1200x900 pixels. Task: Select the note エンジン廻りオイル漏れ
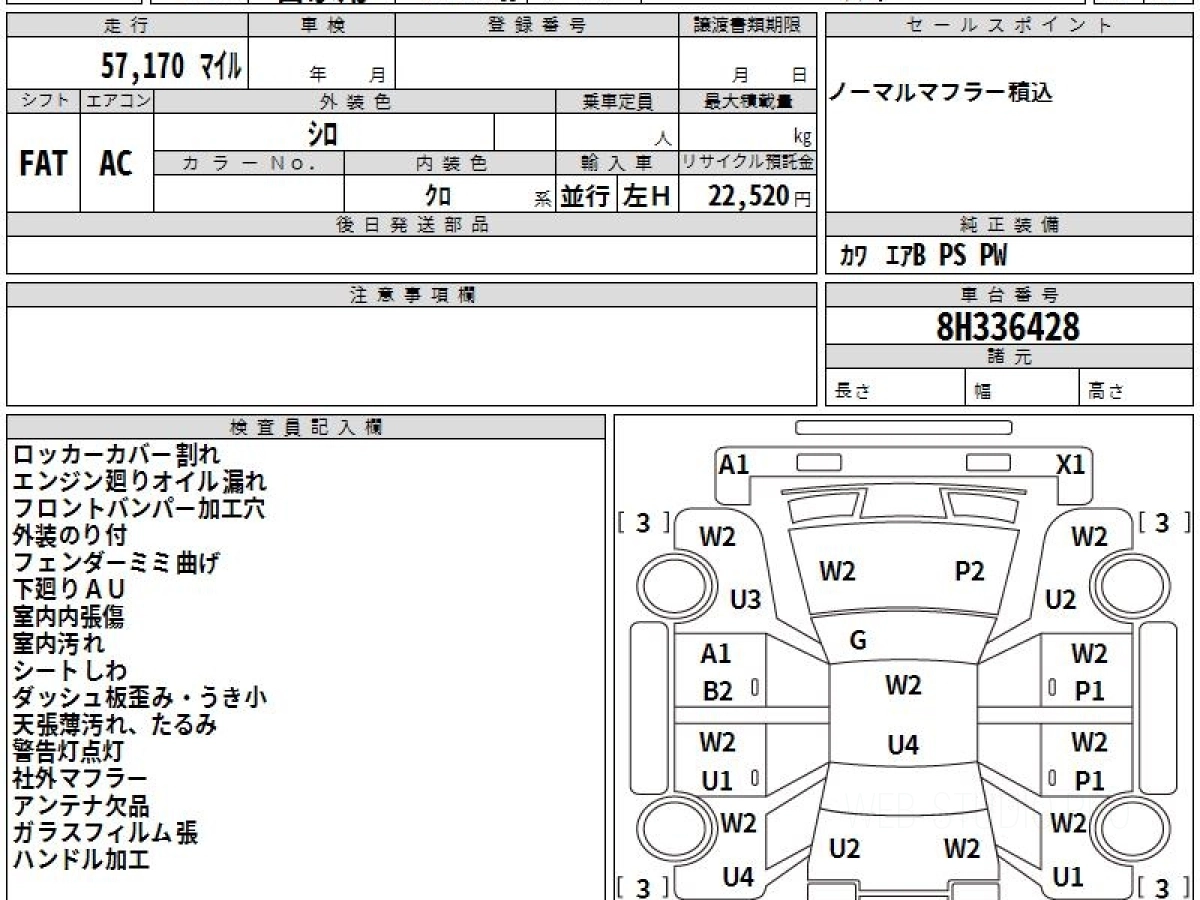pos(139,482)
